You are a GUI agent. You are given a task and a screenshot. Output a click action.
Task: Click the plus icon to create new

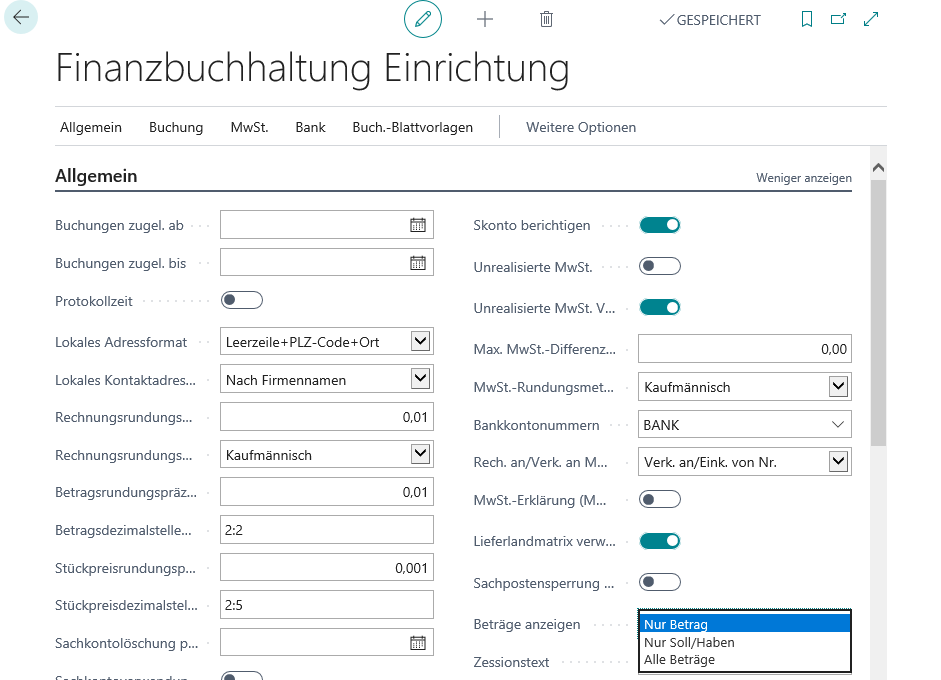485,19
